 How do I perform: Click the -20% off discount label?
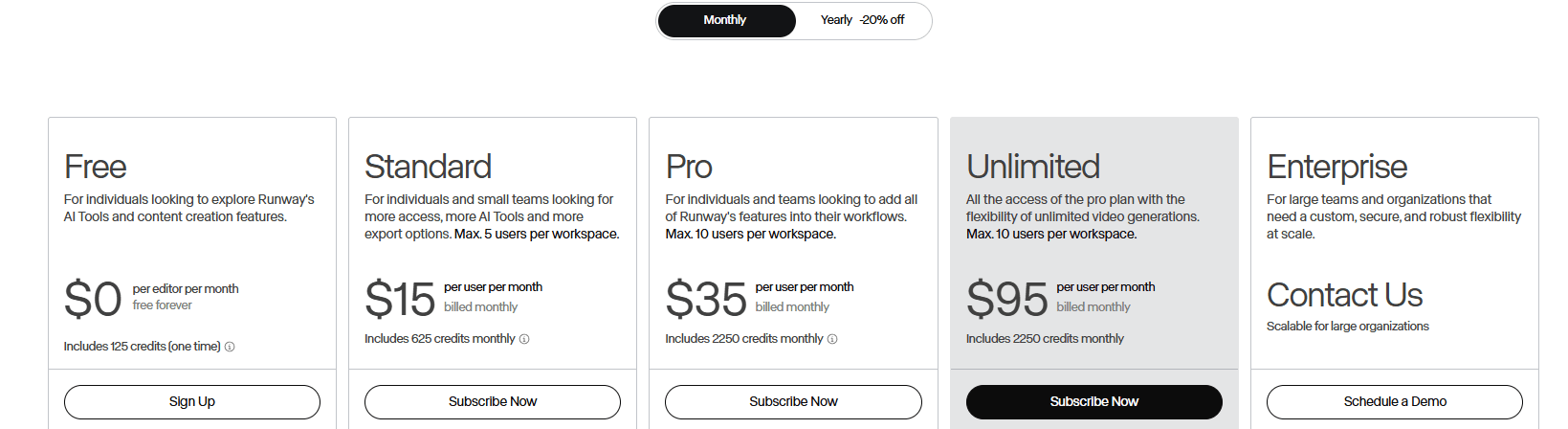click(x=882, y=20)
